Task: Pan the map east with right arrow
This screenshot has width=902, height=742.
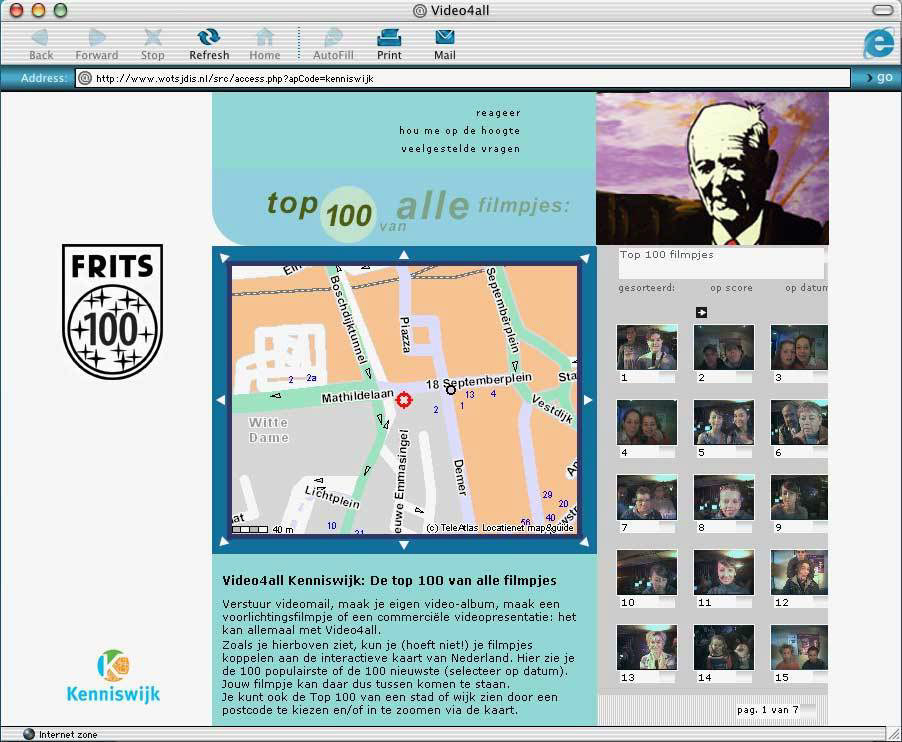Action: (x=587, y=400)
